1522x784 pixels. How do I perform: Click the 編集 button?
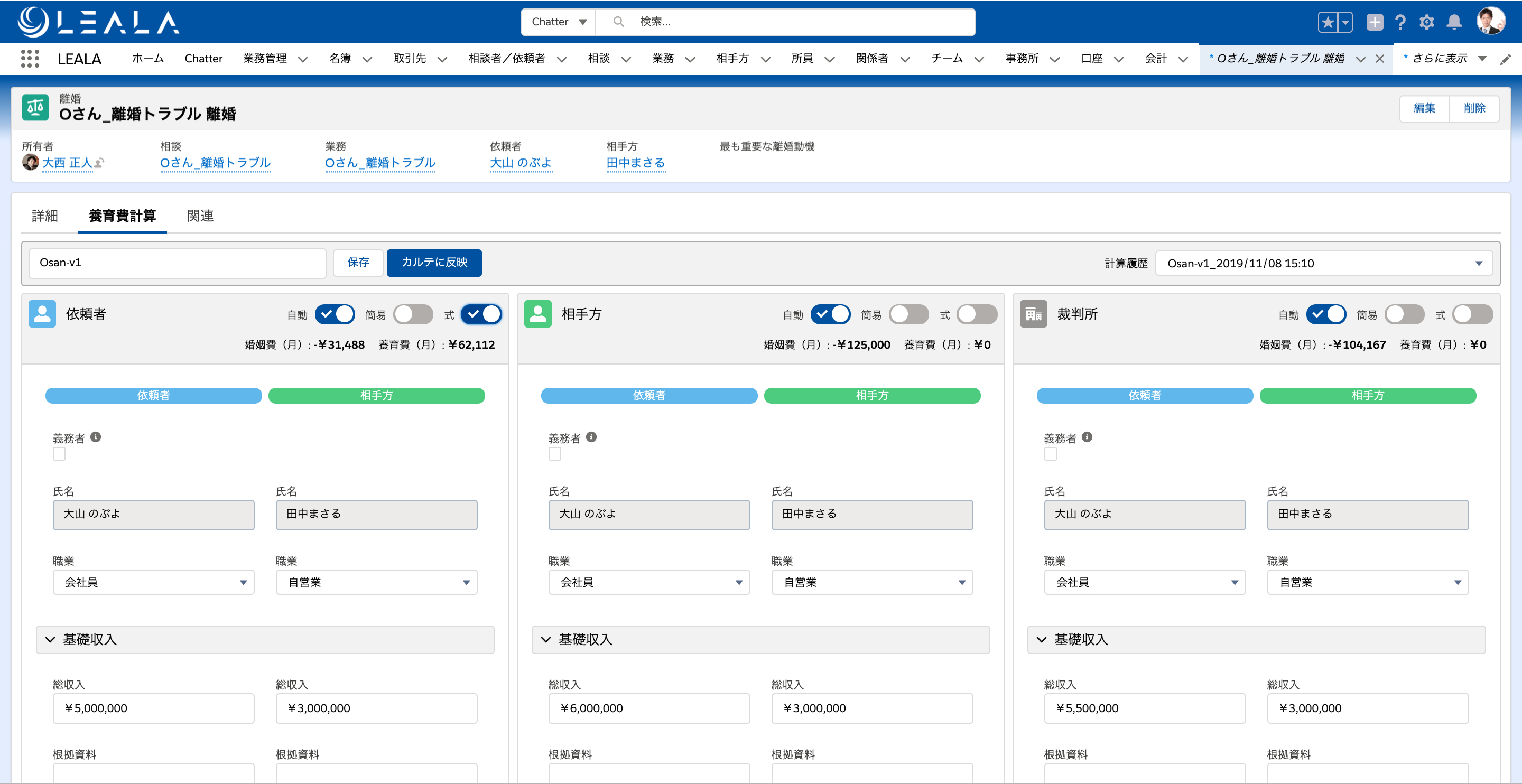[1424, 108]
